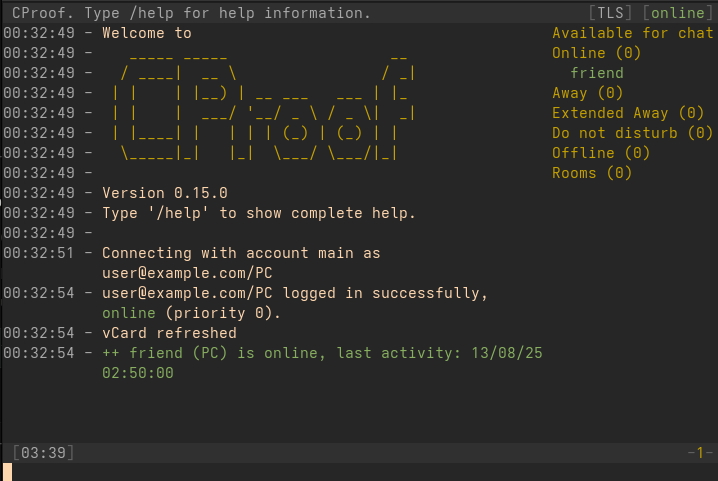
Task: Expand the Away (0) roster group
Action: coord(587,93)
